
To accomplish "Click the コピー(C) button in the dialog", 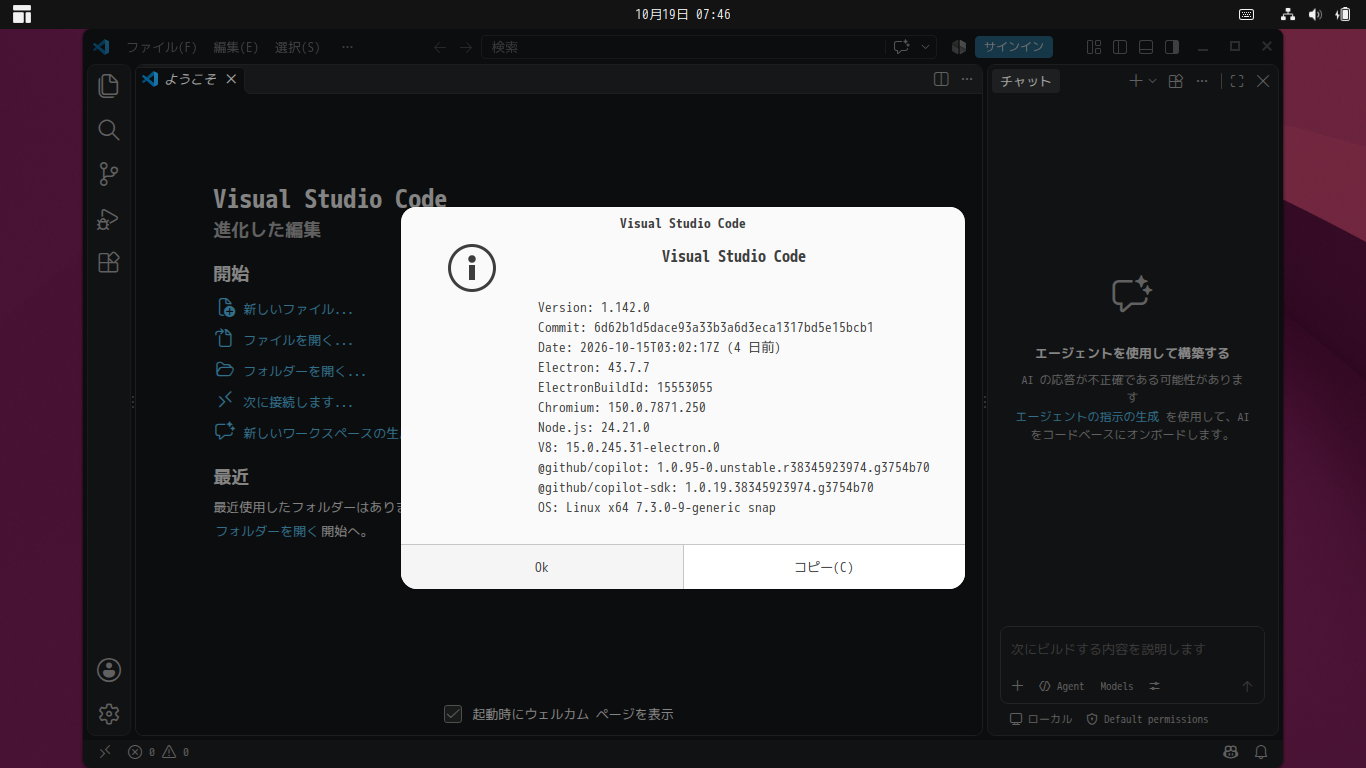I will pos(824,567).
